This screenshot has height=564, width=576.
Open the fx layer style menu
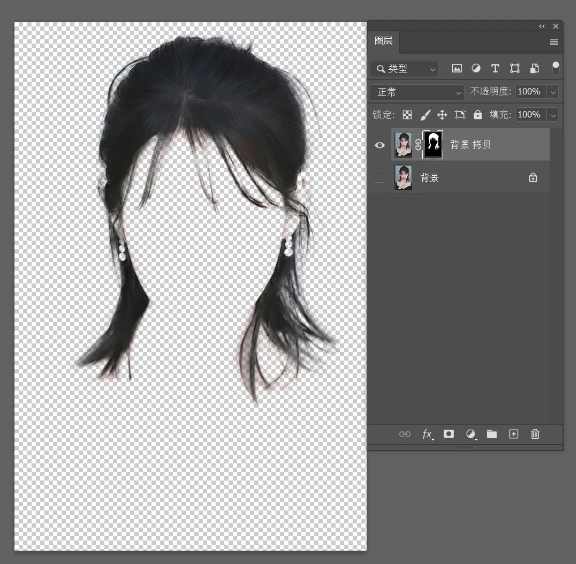[428, 434]
